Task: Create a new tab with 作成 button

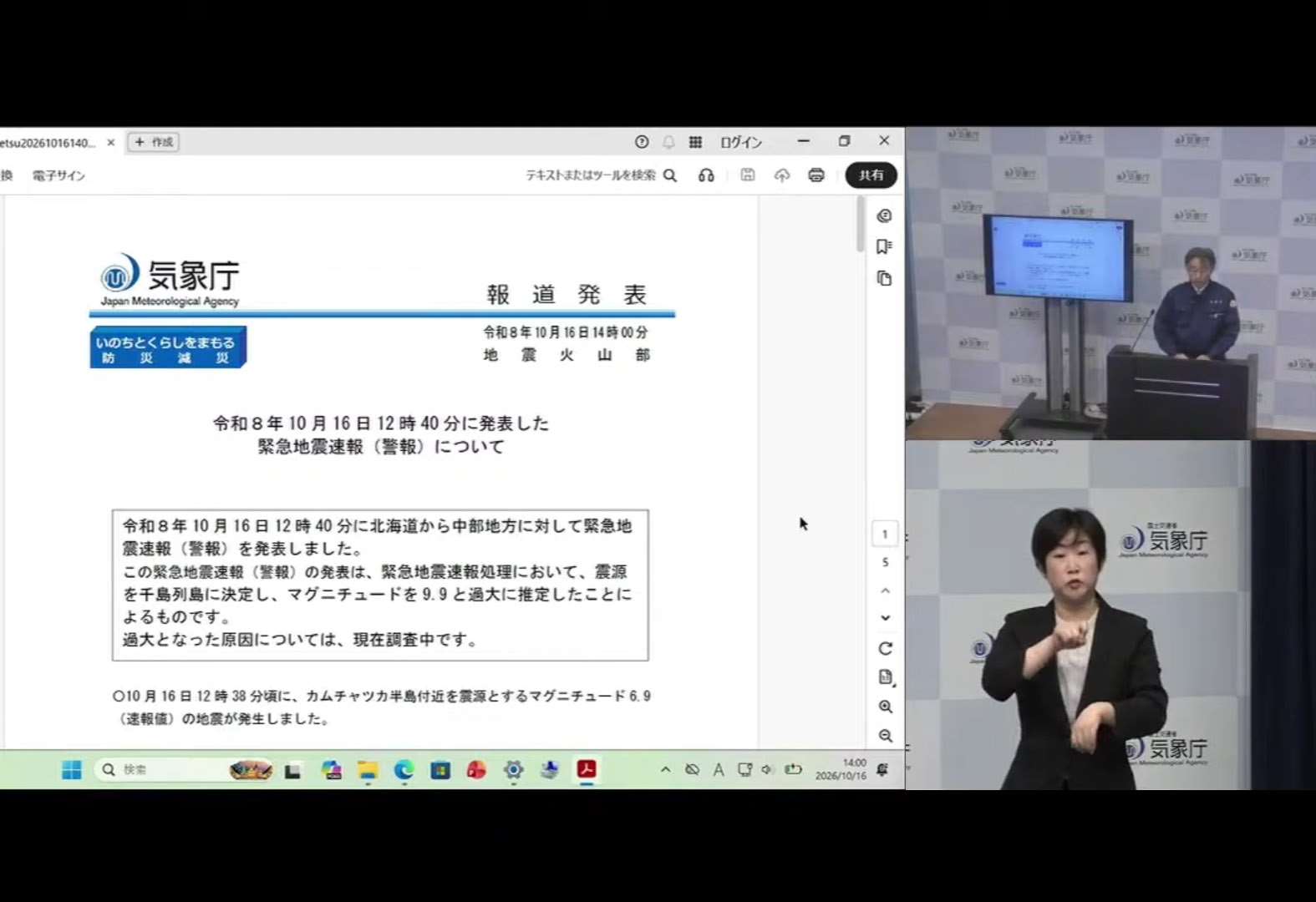Action: 154,142
